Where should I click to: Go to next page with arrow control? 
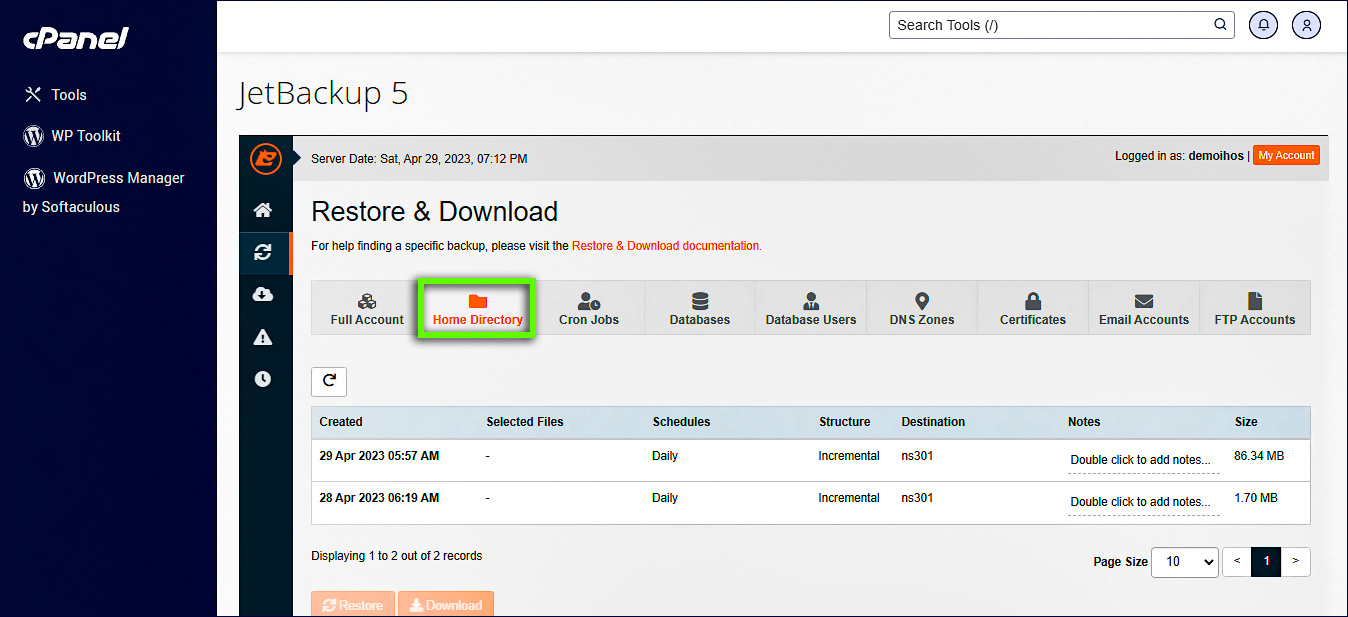(x=1295, y=562)
